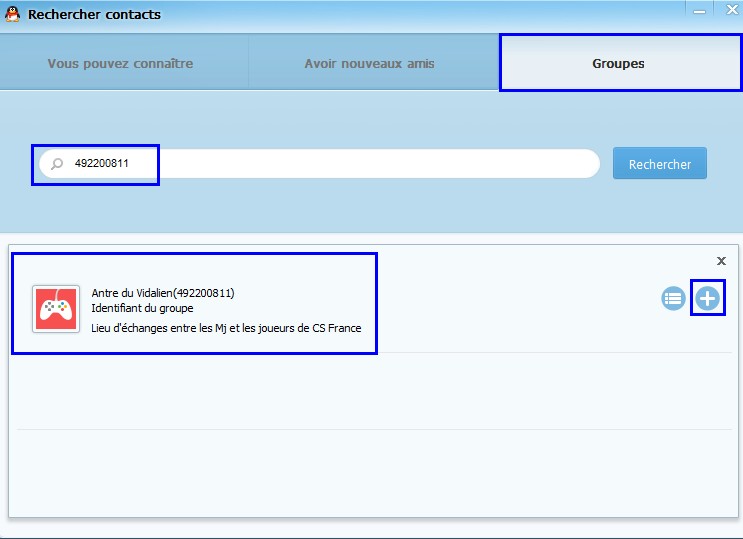Viewport: 743px width, 539px height.
Task: Switch to the Vous pouvez connaître tab
Action: [x=120, y=63]
